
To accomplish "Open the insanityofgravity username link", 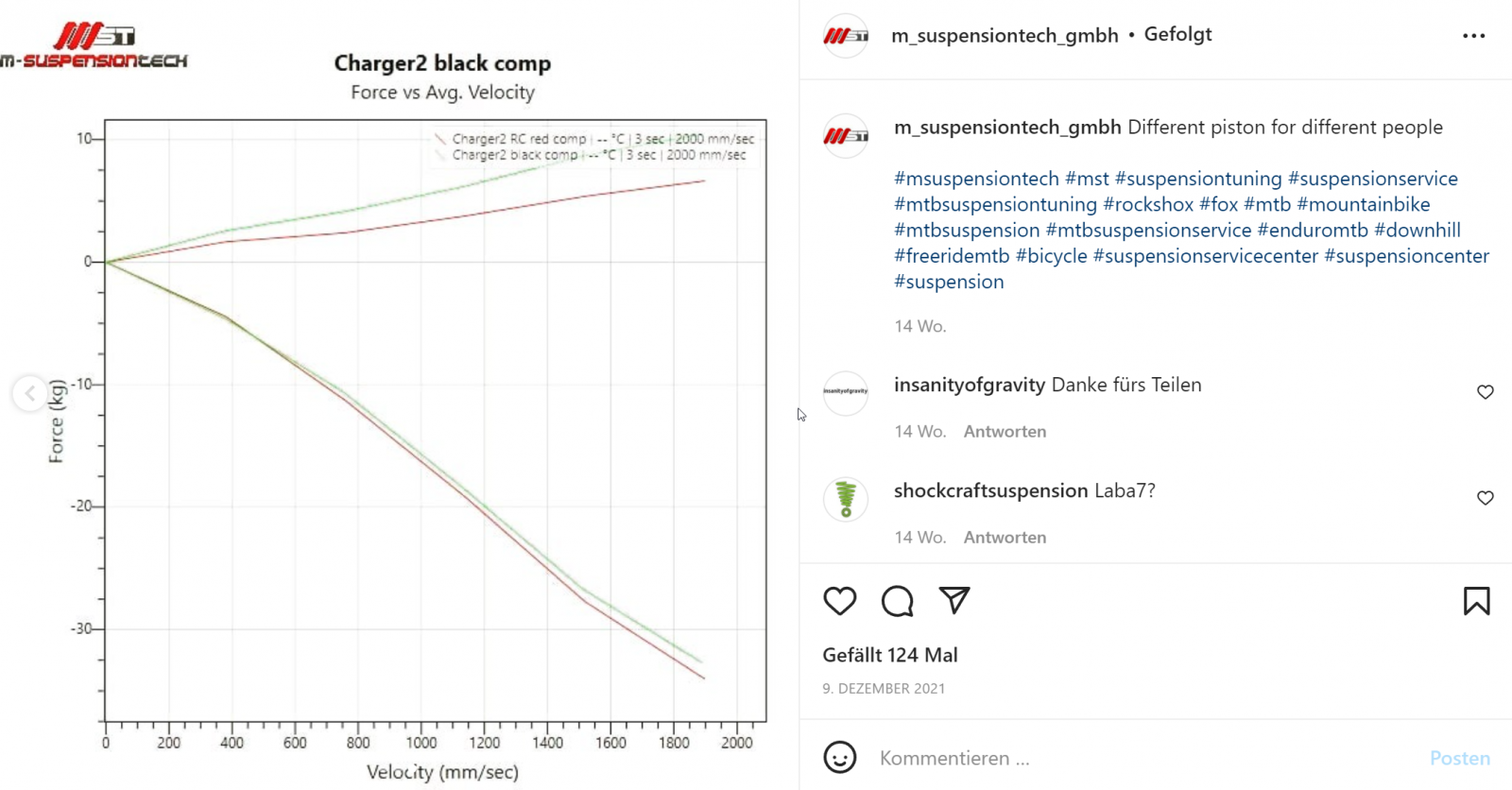I will pyautogui.click(x=969, y=385).
